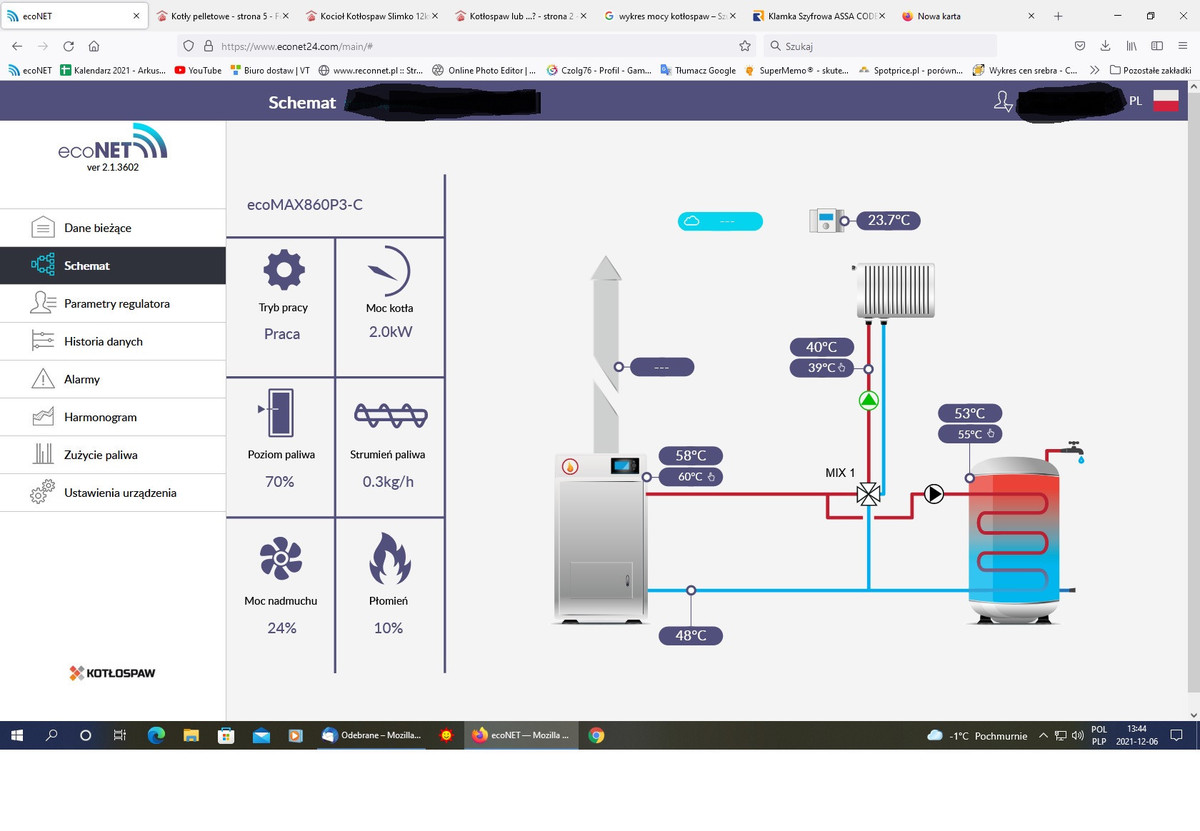Image resolution: width=1200 pixels, height=831 pixels.
Task: Click the Szukaj search field
Action: (880, 46)
